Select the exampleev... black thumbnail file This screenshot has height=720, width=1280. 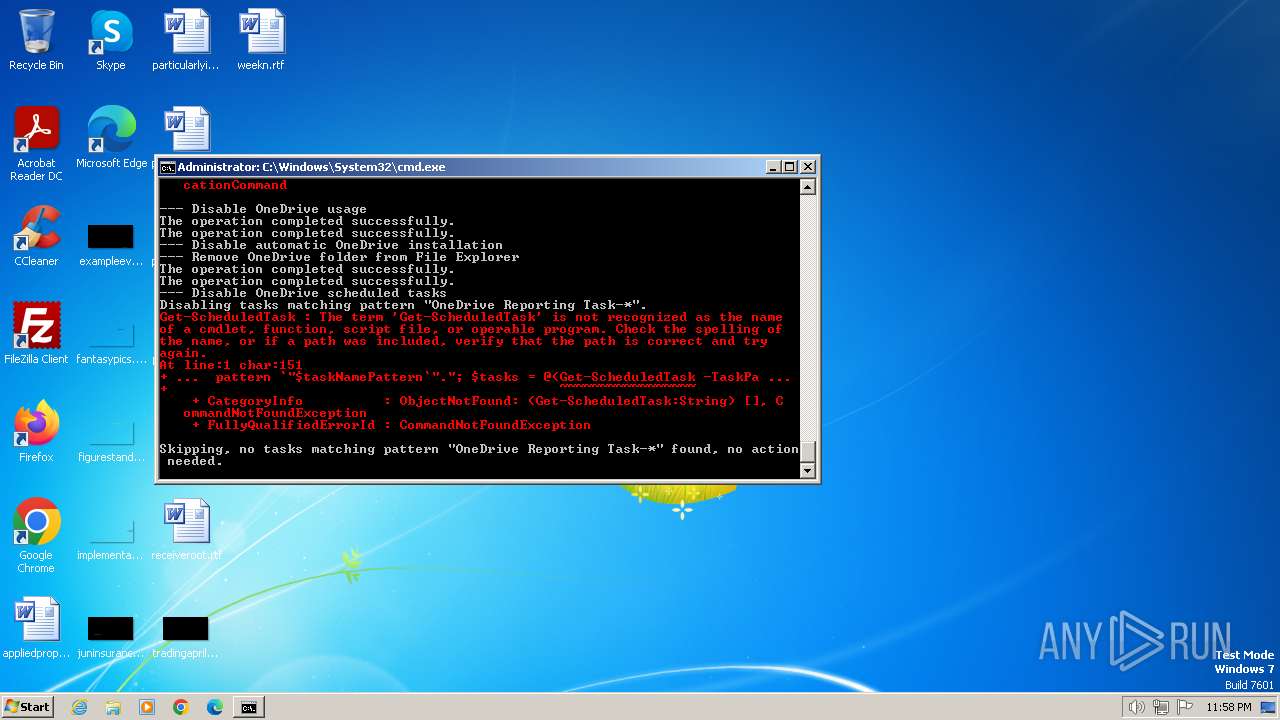pyautogui.click(x=111, y=245)
